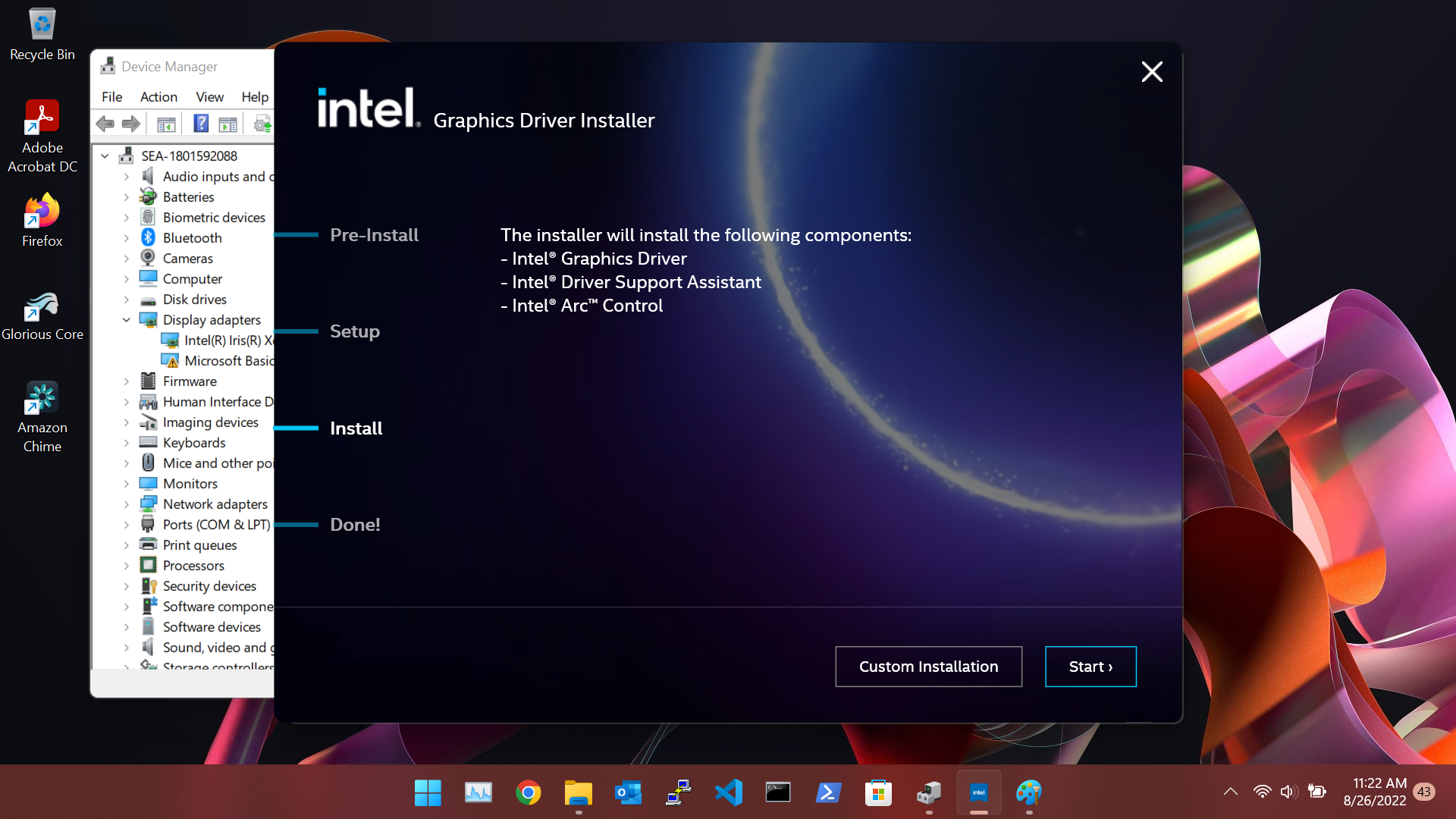The image size is (1456, 819).
Task: Expand the Batteries category
Action: tap(127, 196)
